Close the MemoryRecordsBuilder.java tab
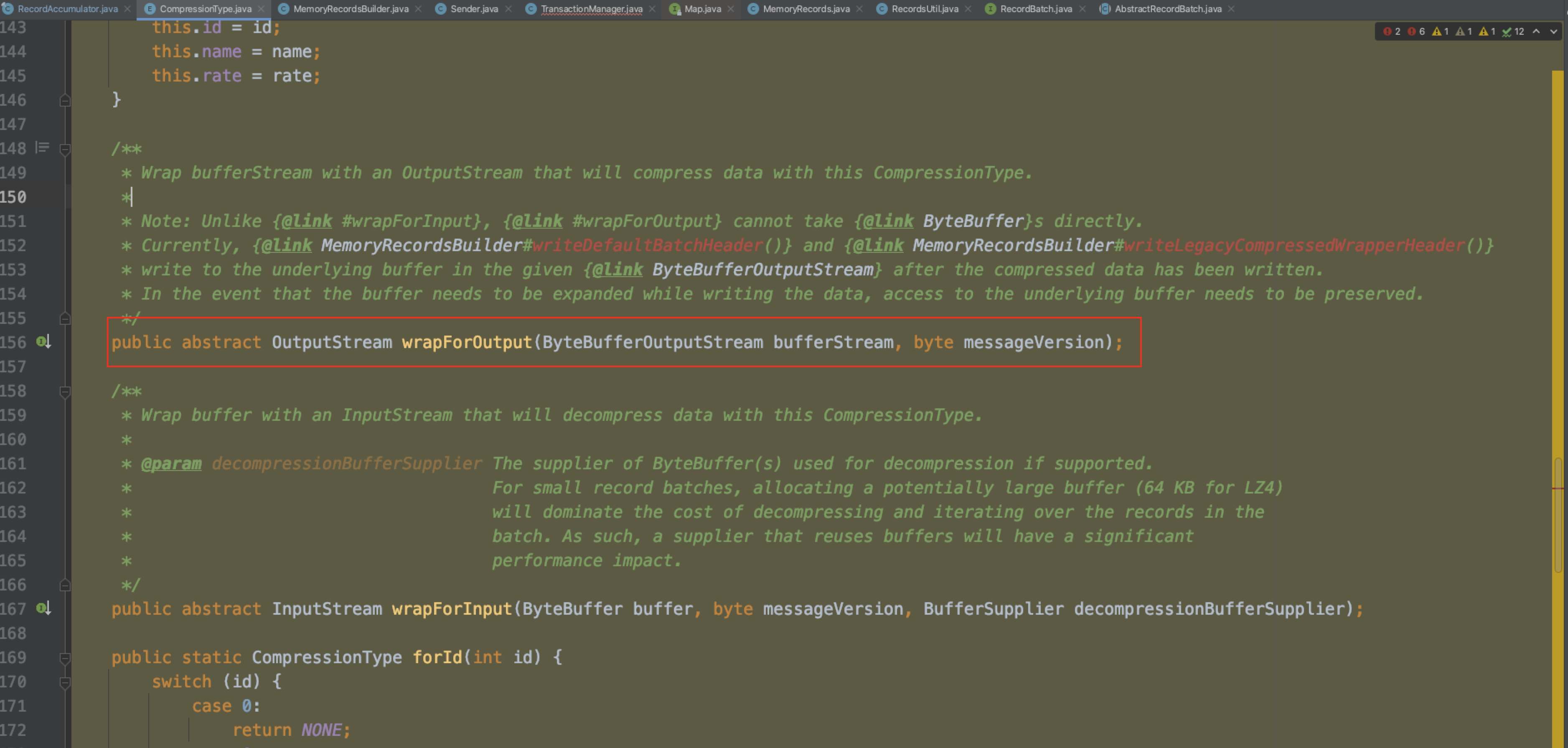 tap(417, 9)
